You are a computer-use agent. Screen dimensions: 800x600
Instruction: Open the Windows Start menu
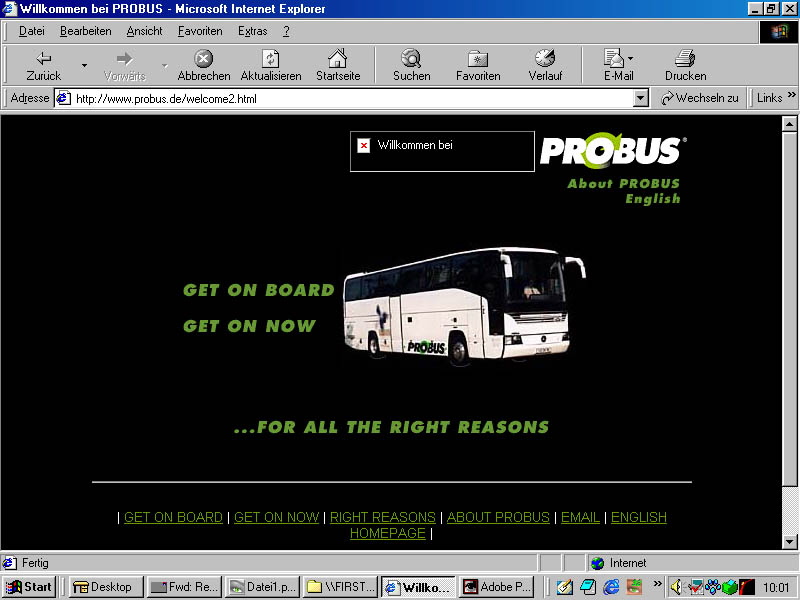coord(29,587)
